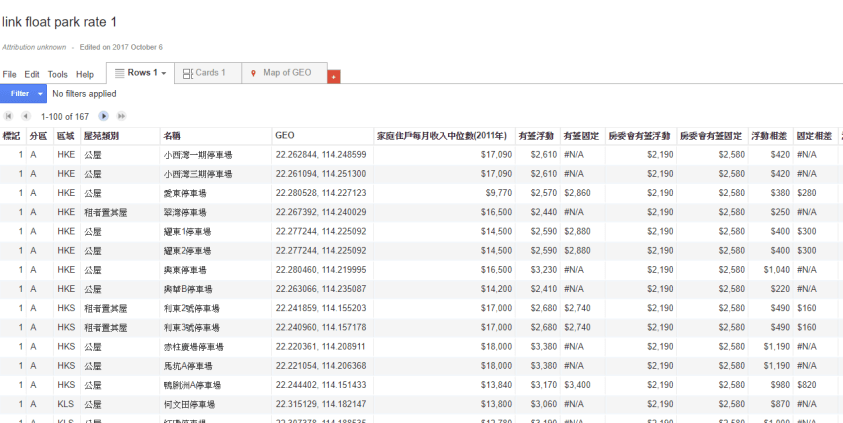Click the 名稱 column header
The image size is (843, 423).
pyautogui.click(x=173, y=135)
